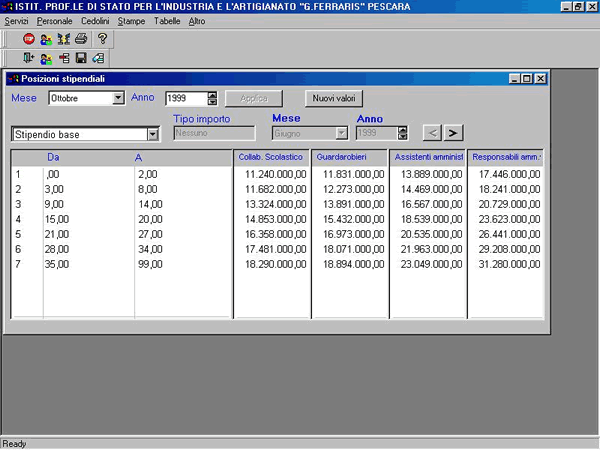Click the people icon beside the exit door icon
Image resolution: width=600 pixels, height=450 pixels.
(x=46, y=59)
